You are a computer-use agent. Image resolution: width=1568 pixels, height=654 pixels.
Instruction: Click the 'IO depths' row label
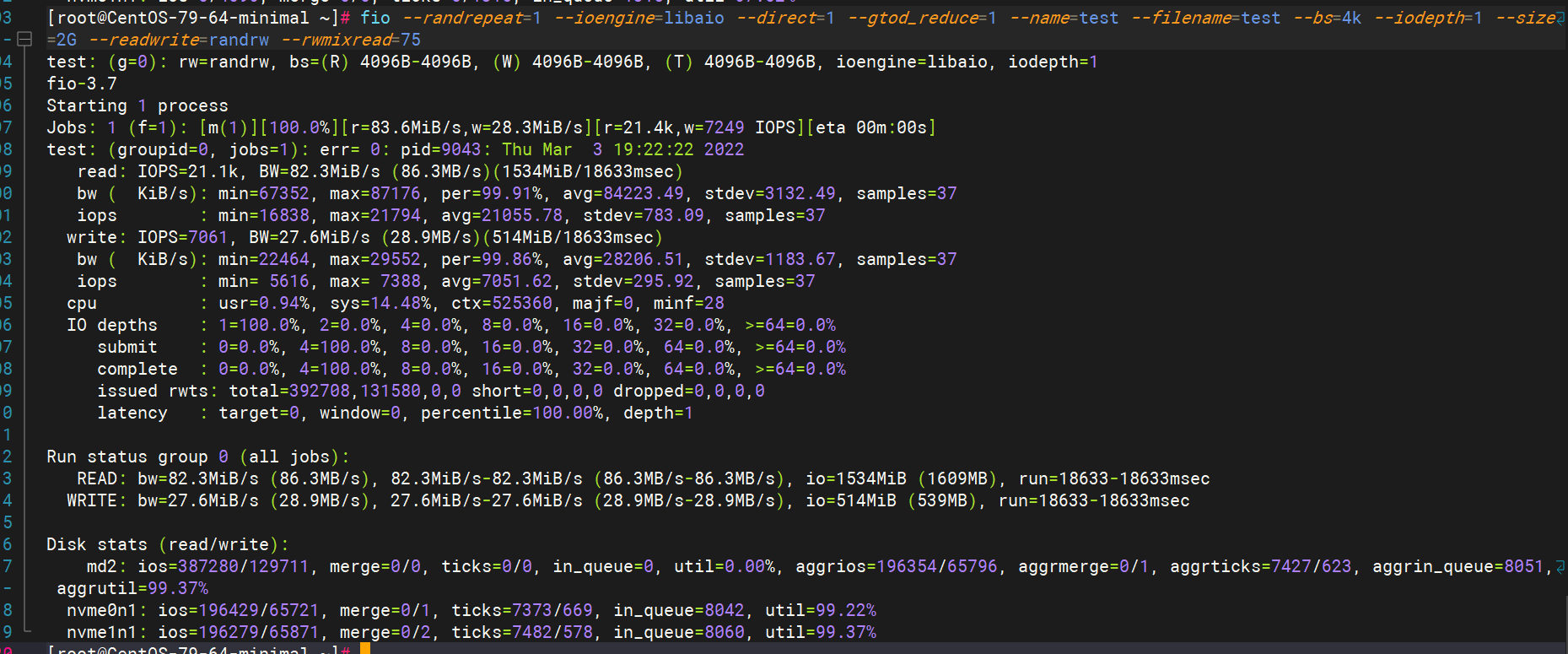112,325
